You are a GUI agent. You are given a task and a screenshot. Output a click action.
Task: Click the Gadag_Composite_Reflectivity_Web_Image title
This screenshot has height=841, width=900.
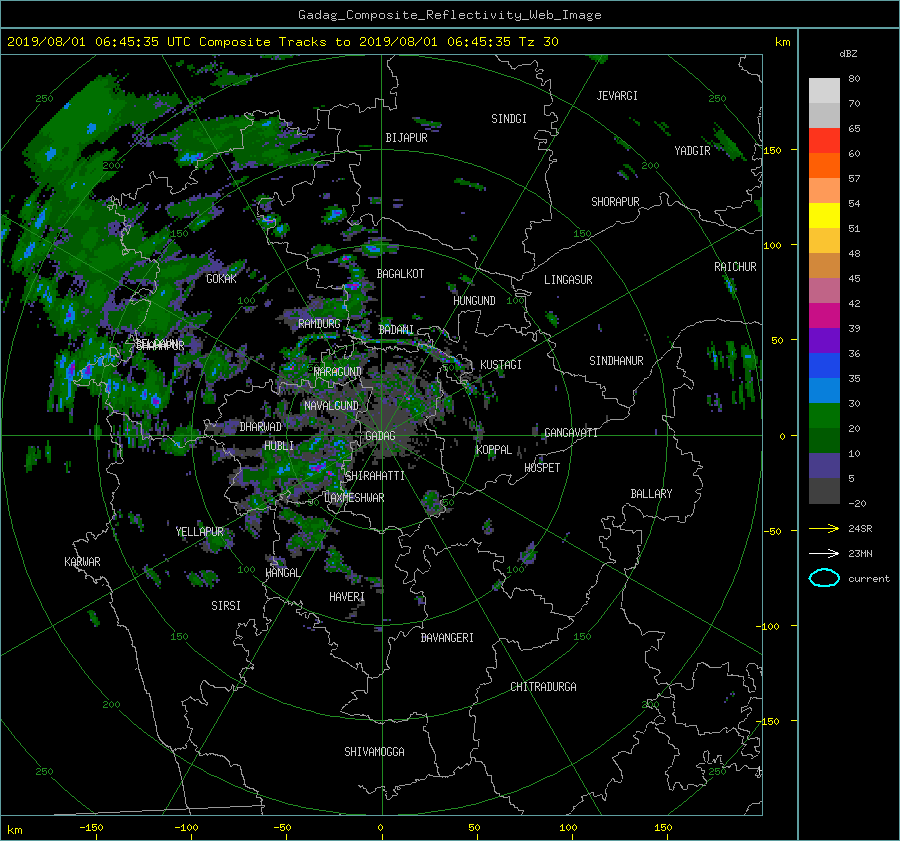[x=449, y=15]
